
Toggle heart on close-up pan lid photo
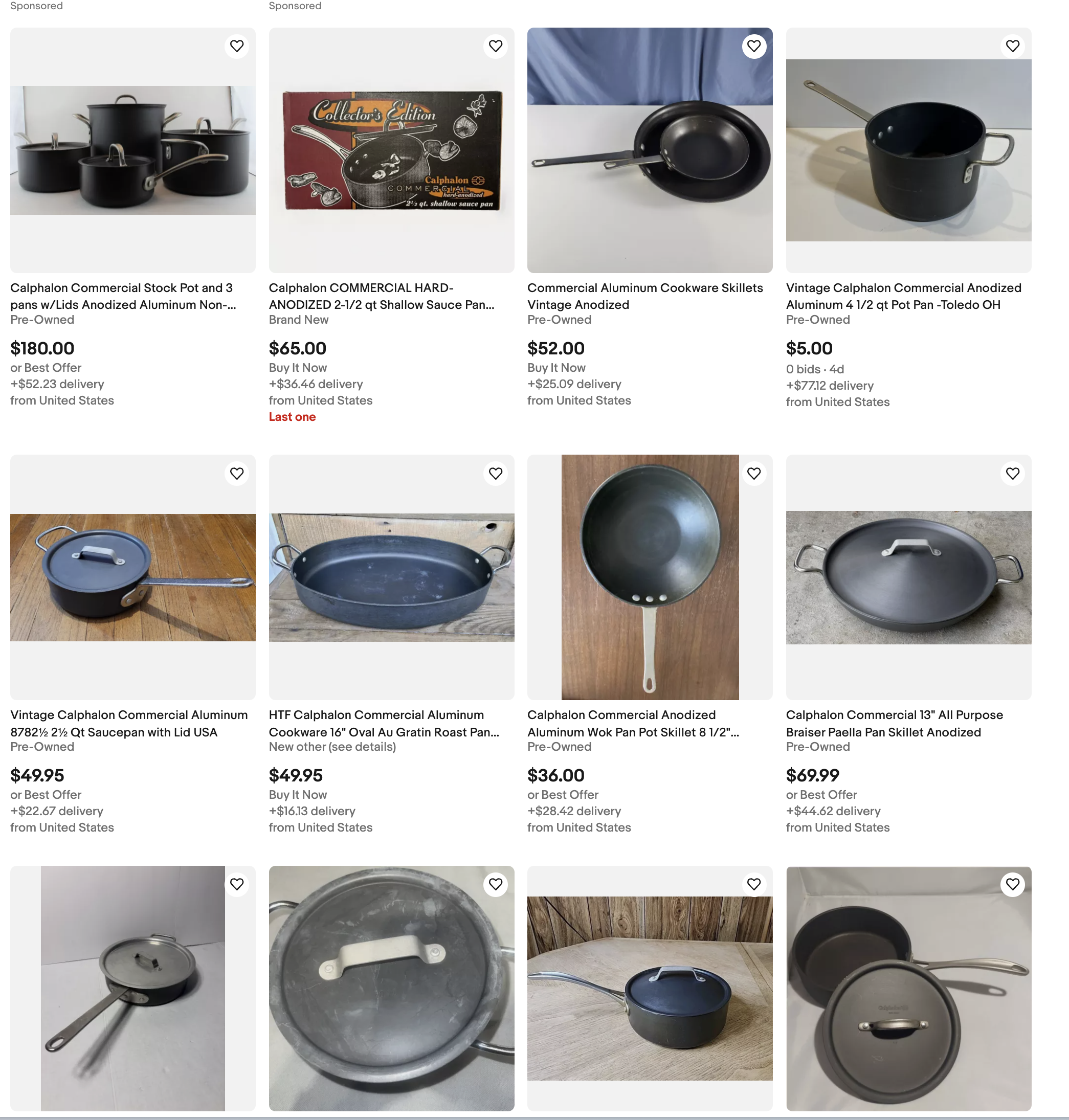[495, 884]
